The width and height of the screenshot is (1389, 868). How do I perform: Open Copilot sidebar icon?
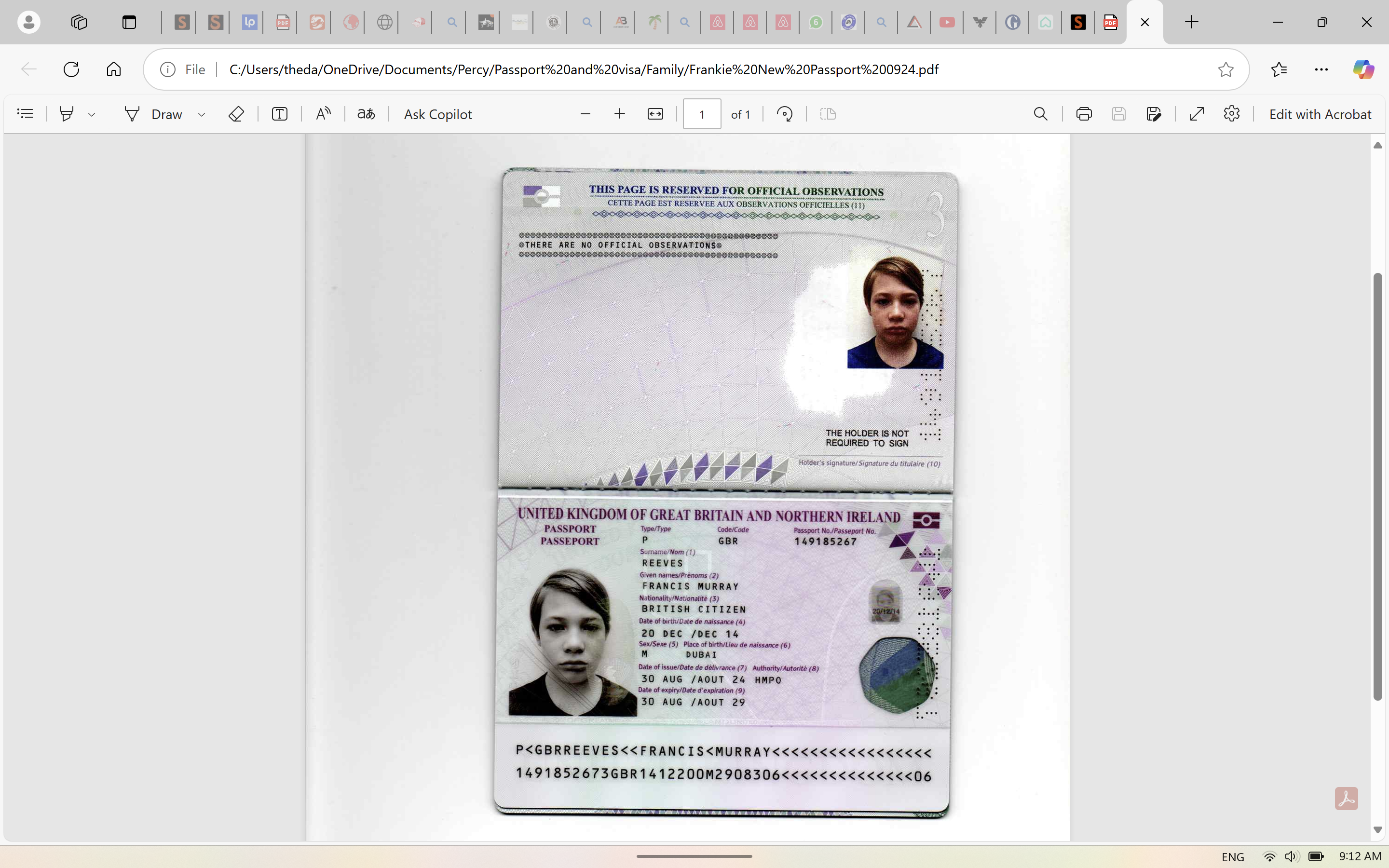pos(1364,69)
